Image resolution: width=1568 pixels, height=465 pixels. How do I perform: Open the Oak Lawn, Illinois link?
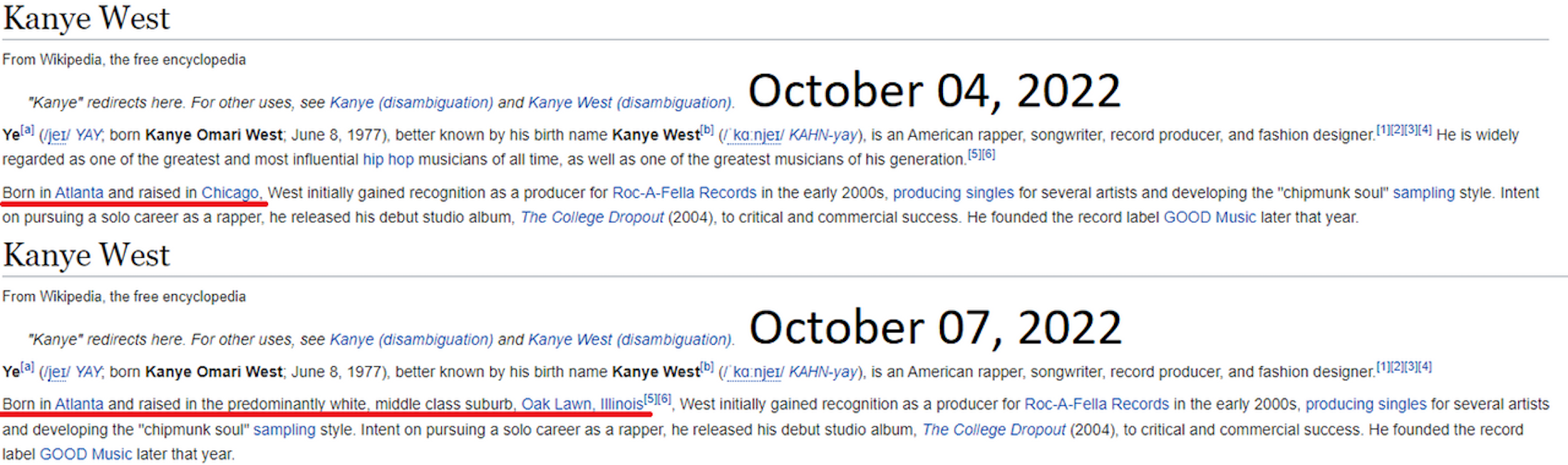582,404
